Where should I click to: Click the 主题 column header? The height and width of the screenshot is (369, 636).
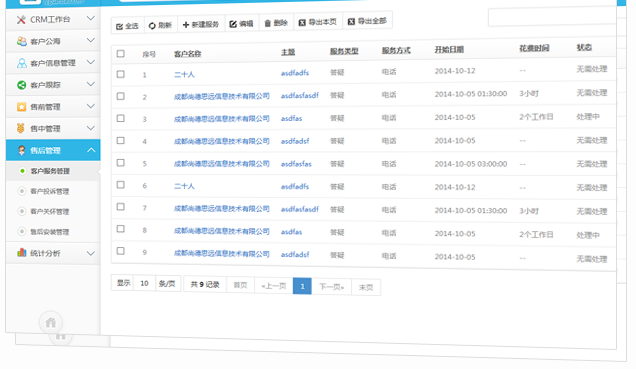point(288,52)
